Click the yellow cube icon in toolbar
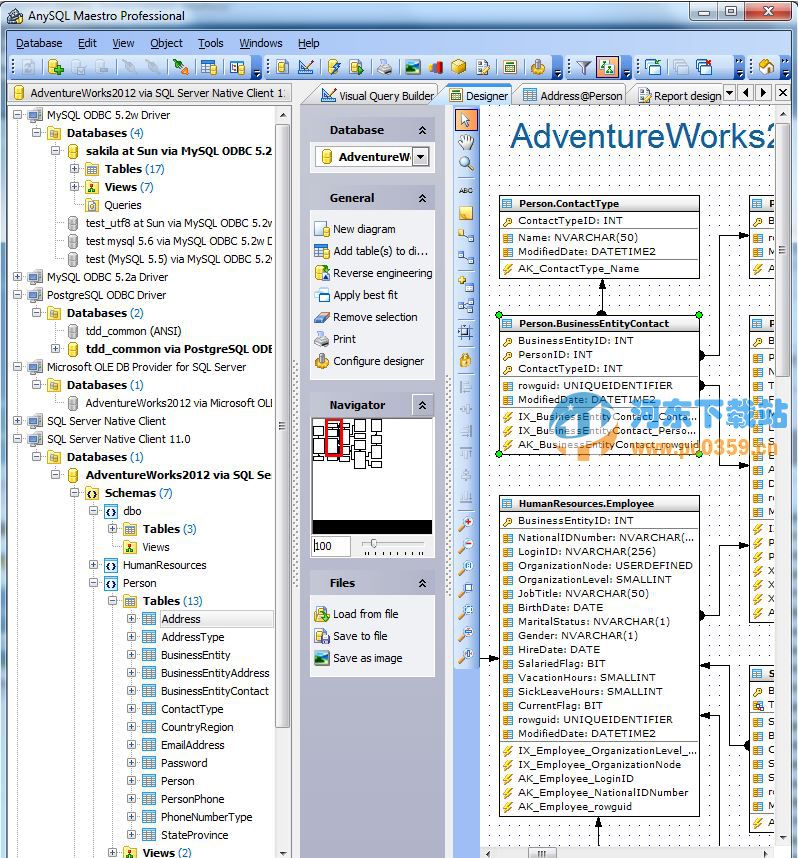Screen dimensions: 798x858 (x=459, y=67)
